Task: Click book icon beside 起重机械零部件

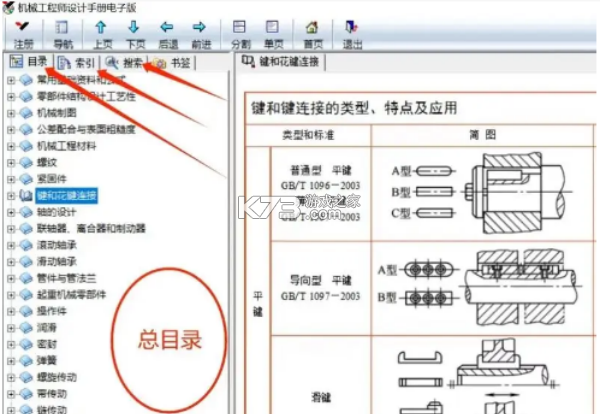Action: coord(26,295)
